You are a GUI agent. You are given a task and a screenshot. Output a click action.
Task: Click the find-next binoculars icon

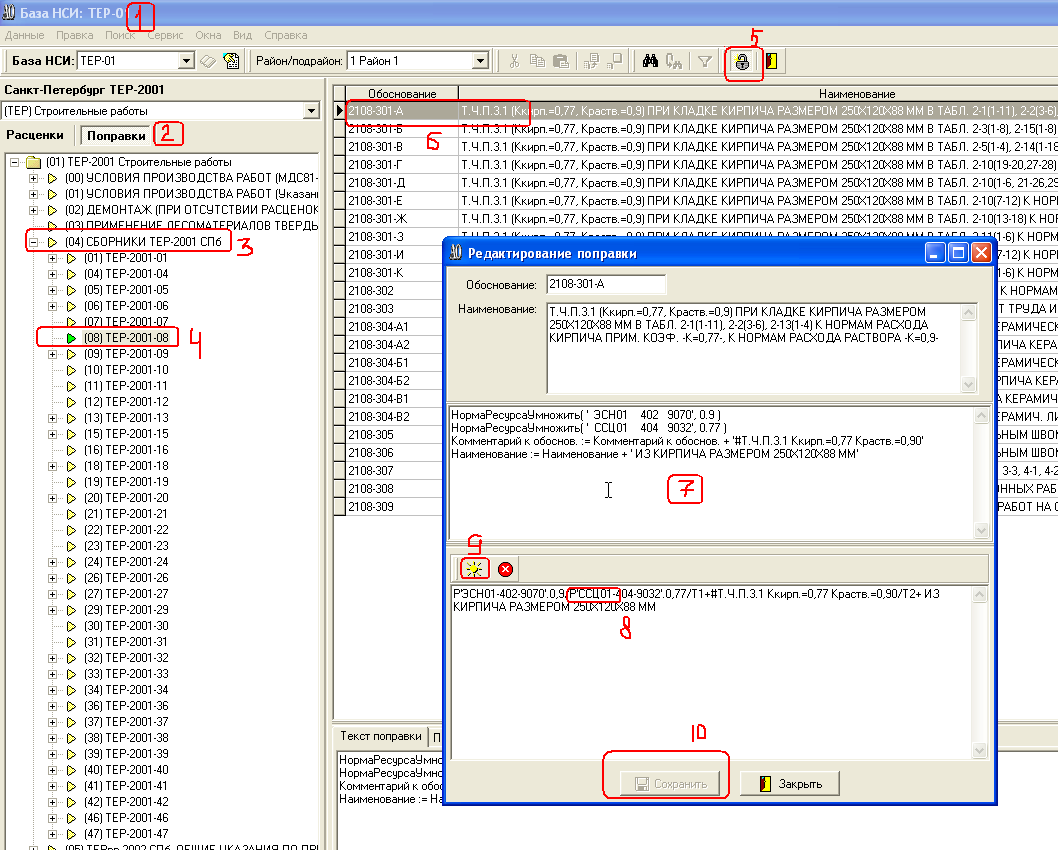673,61
